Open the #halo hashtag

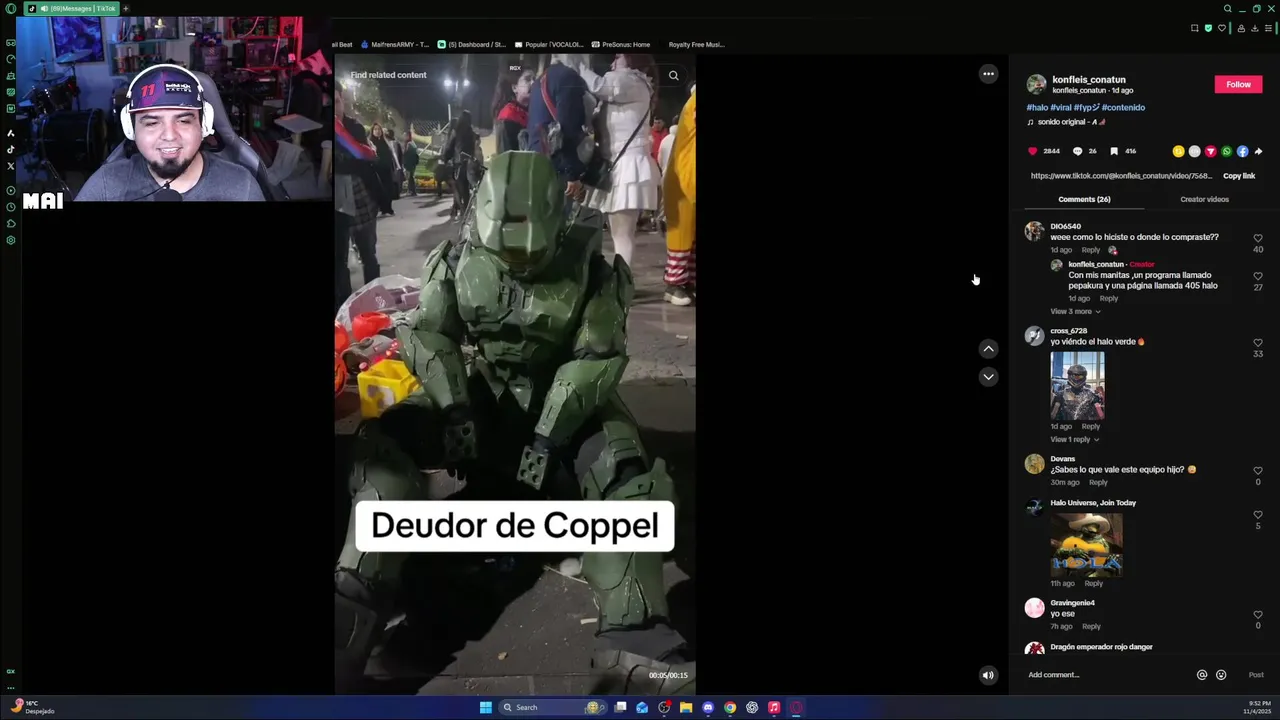pyautogui.click(x=1037, y=107)
